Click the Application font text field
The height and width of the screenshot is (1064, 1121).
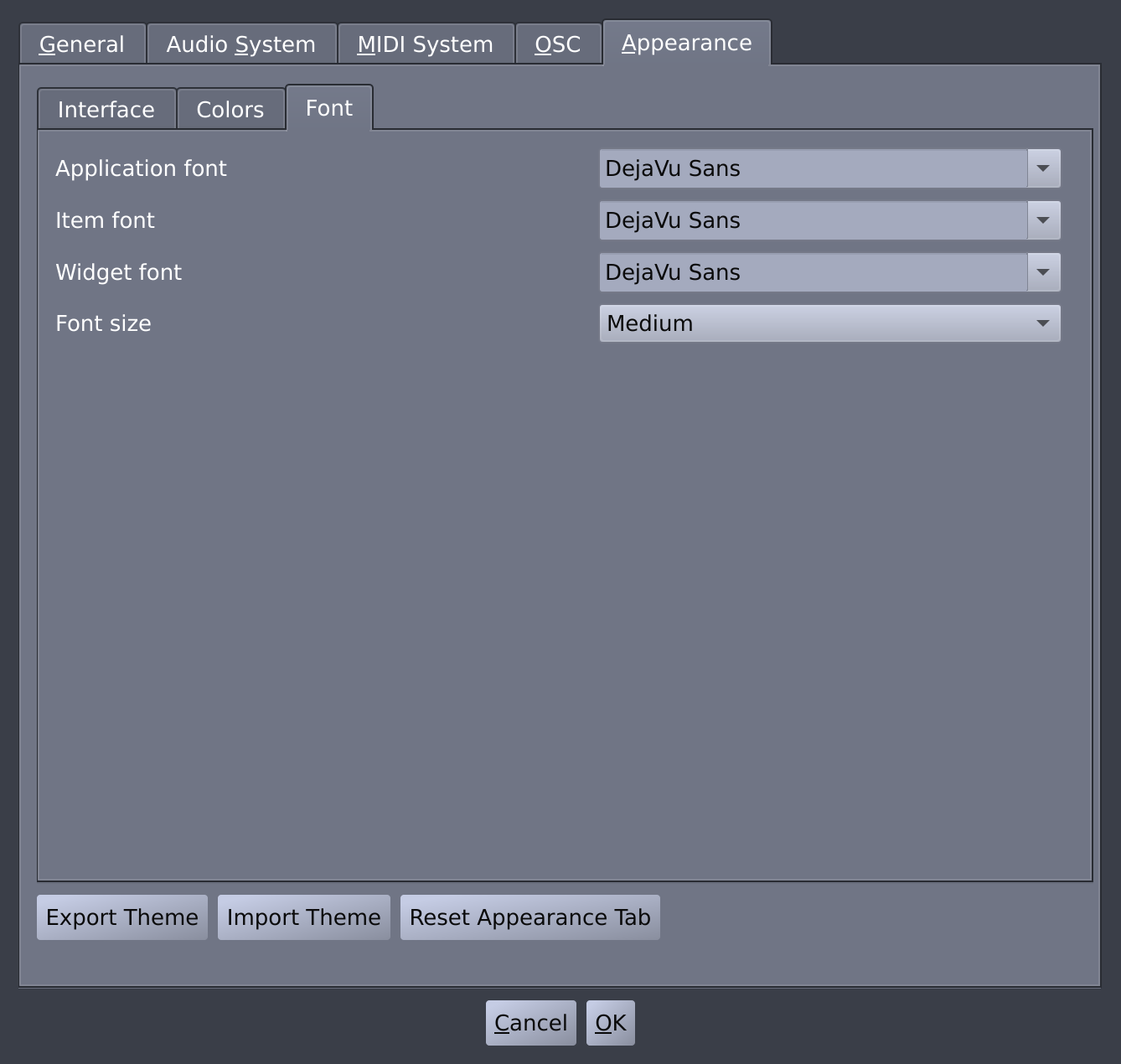[x=813, y=168]
